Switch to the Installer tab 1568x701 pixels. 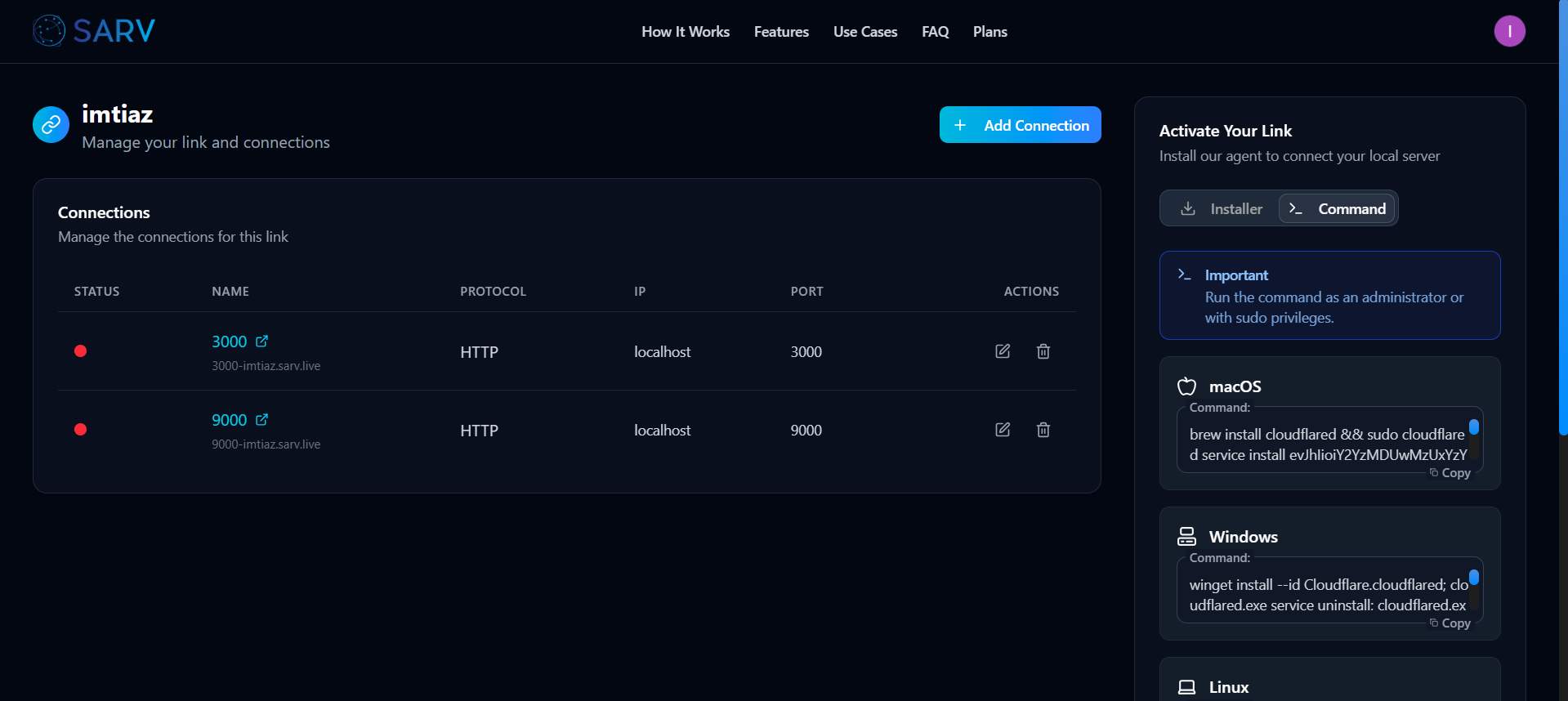point(1221,209)
